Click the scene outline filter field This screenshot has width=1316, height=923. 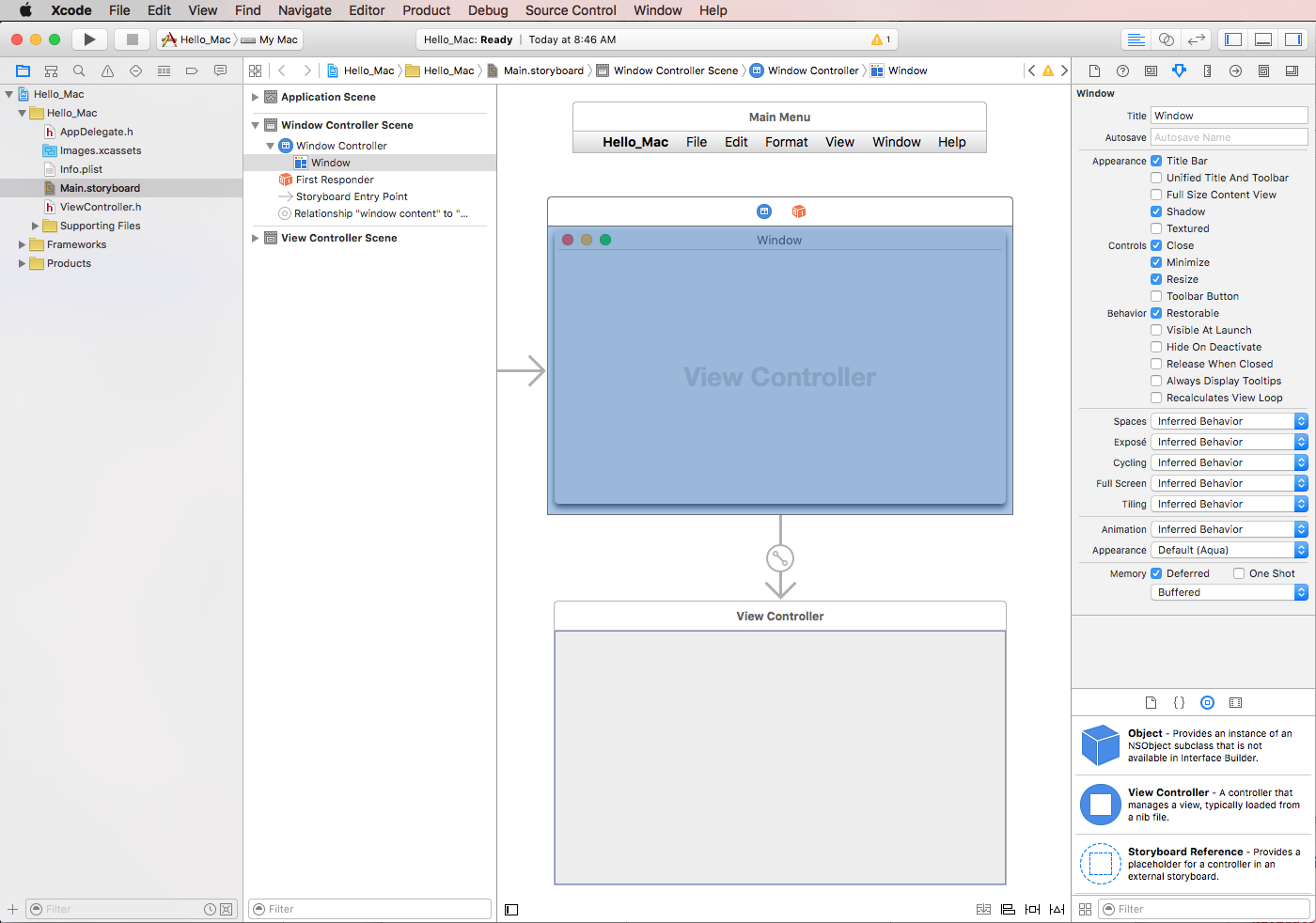369,909
